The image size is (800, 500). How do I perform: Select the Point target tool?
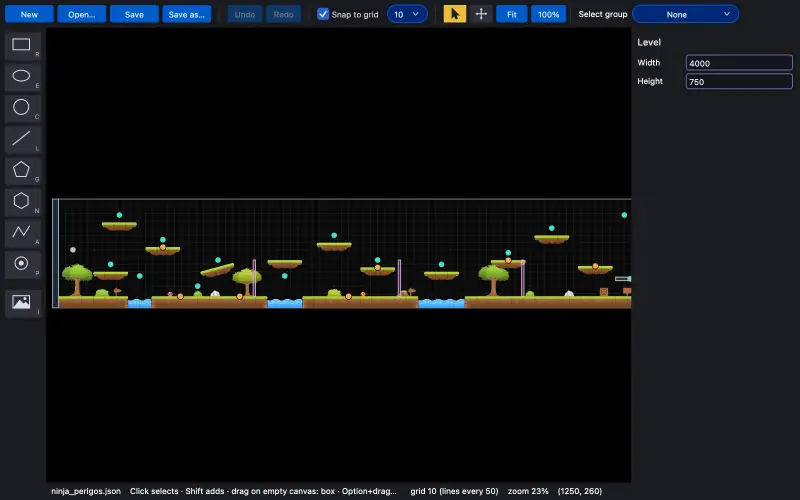tap(23, 264)
